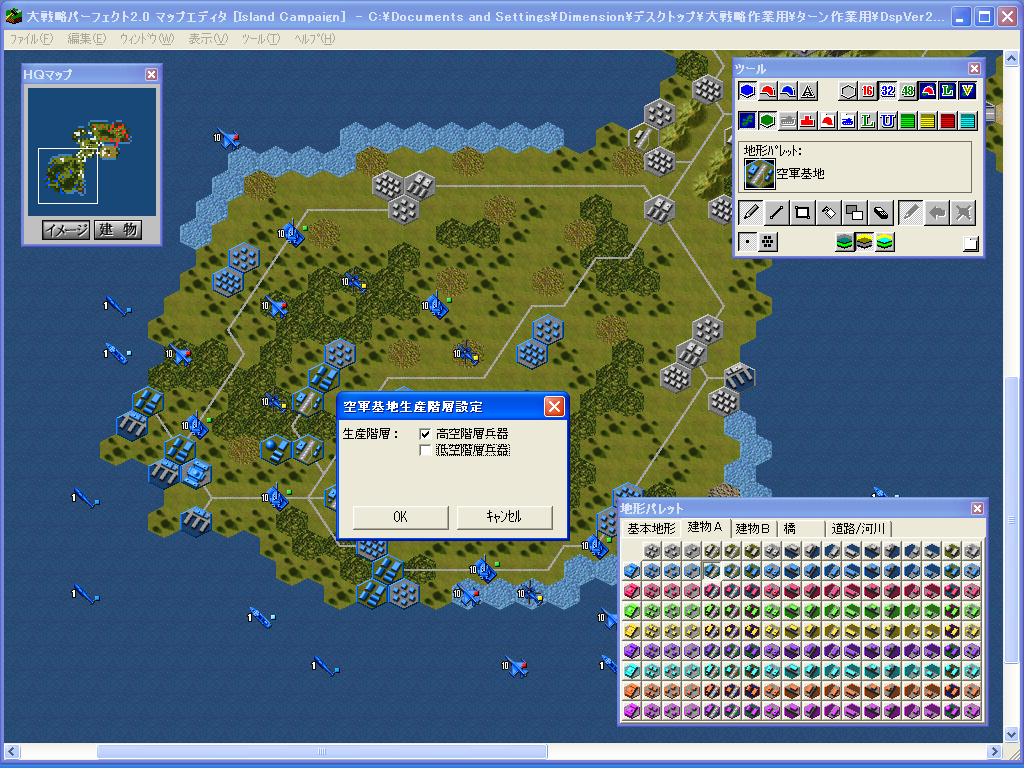Screen dimensions: 1024x768
Task: Select the gray hexagon grid icon
Action: [x=847, y=91]
